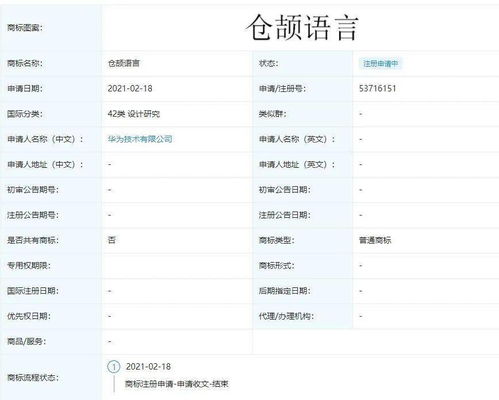Viewport: 499px width, 400px height.
Task: Click the 申请/注册号 label
Action: 282,89
